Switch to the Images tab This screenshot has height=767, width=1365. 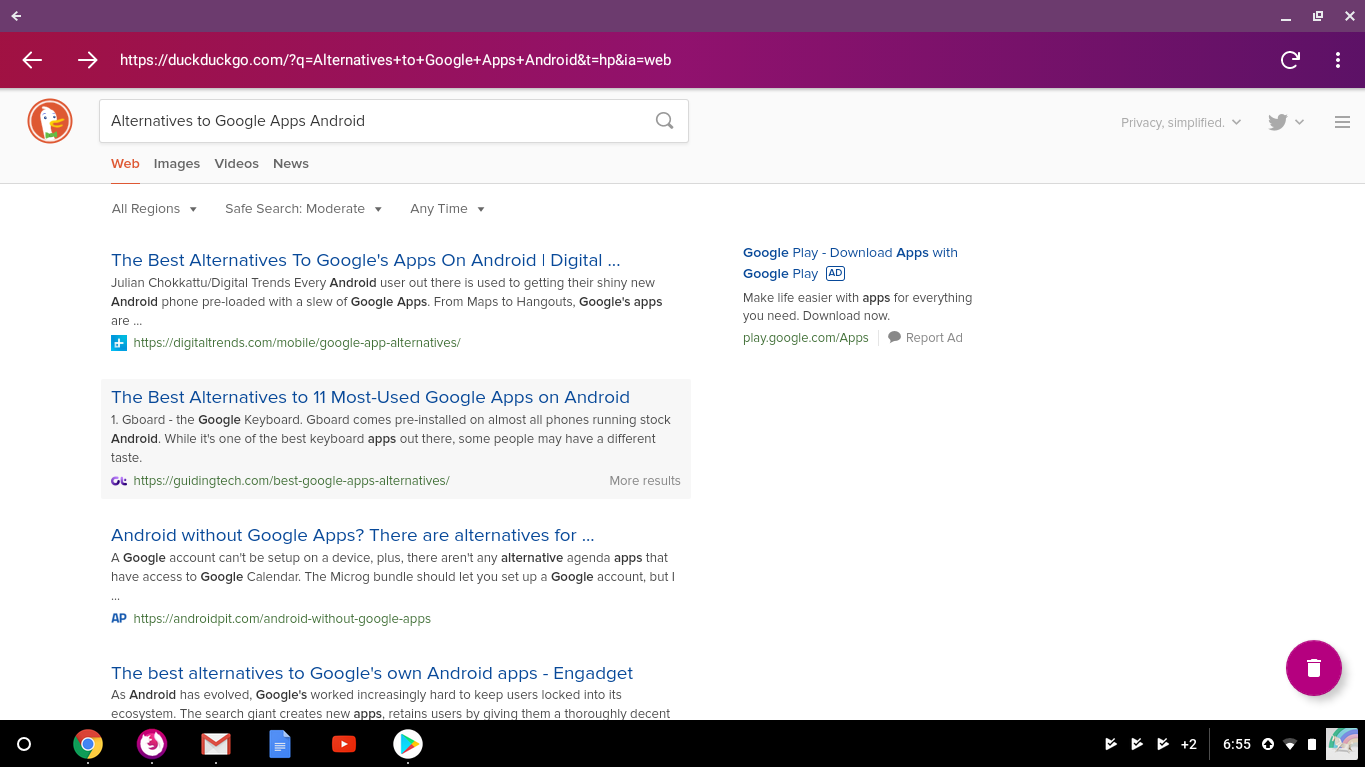point(177,164)
